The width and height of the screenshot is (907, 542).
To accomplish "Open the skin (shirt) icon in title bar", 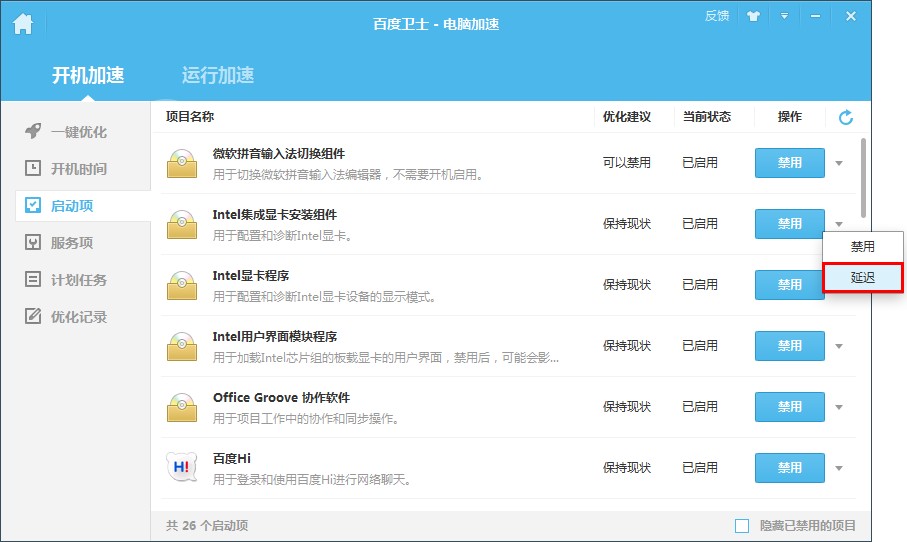I will pos(753,16).
